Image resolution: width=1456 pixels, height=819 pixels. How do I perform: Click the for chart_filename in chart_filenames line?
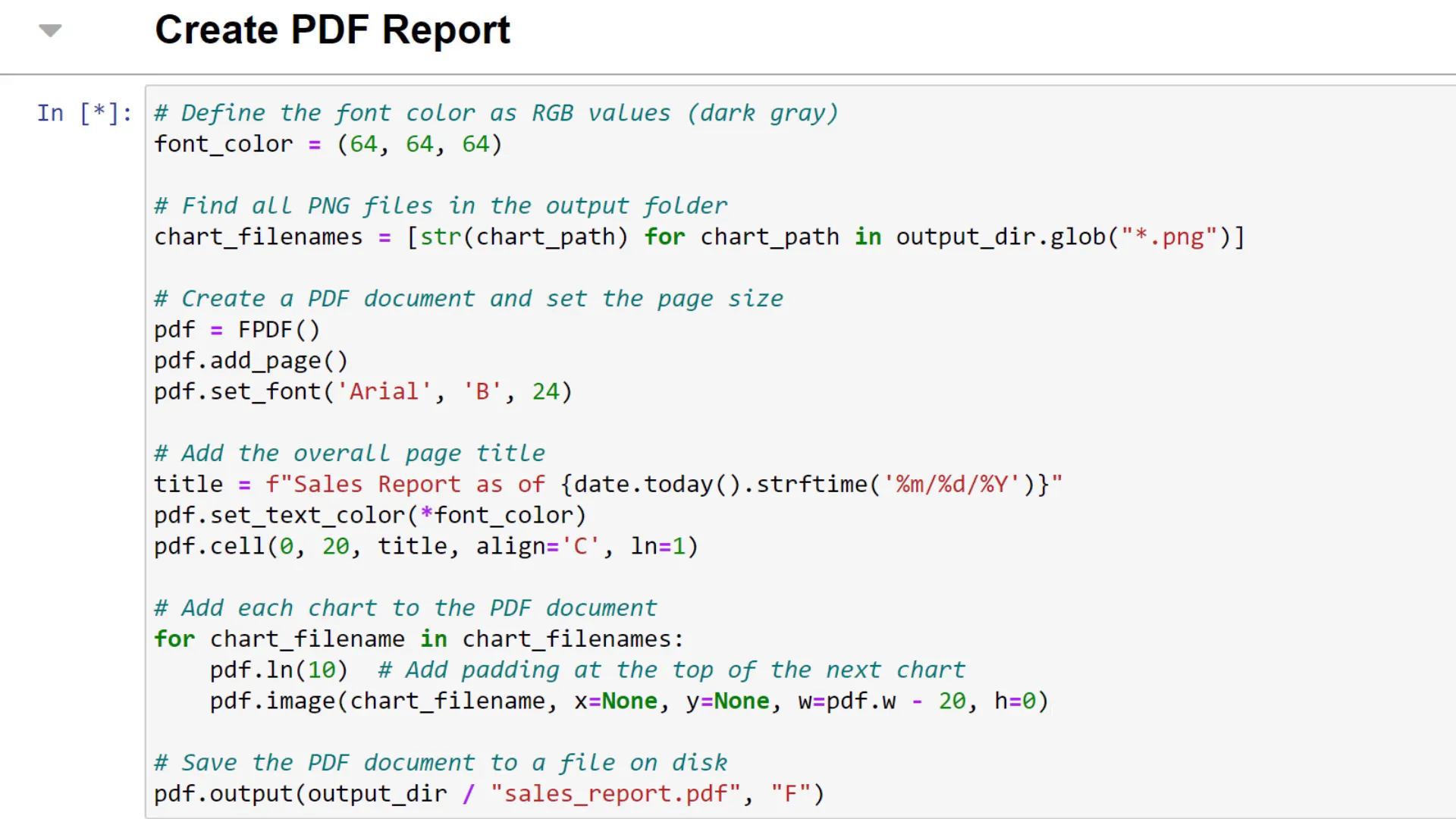point(419,639)
